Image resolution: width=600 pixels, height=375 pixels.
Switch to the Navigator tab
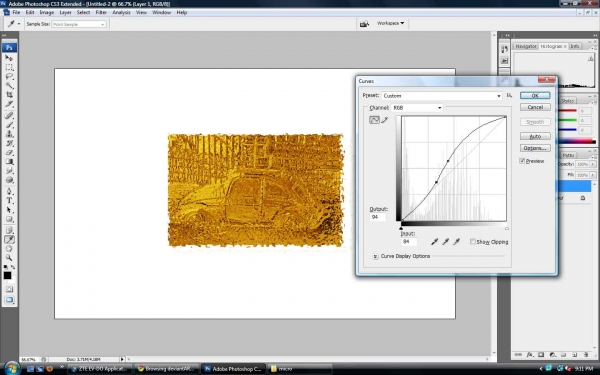525,46
